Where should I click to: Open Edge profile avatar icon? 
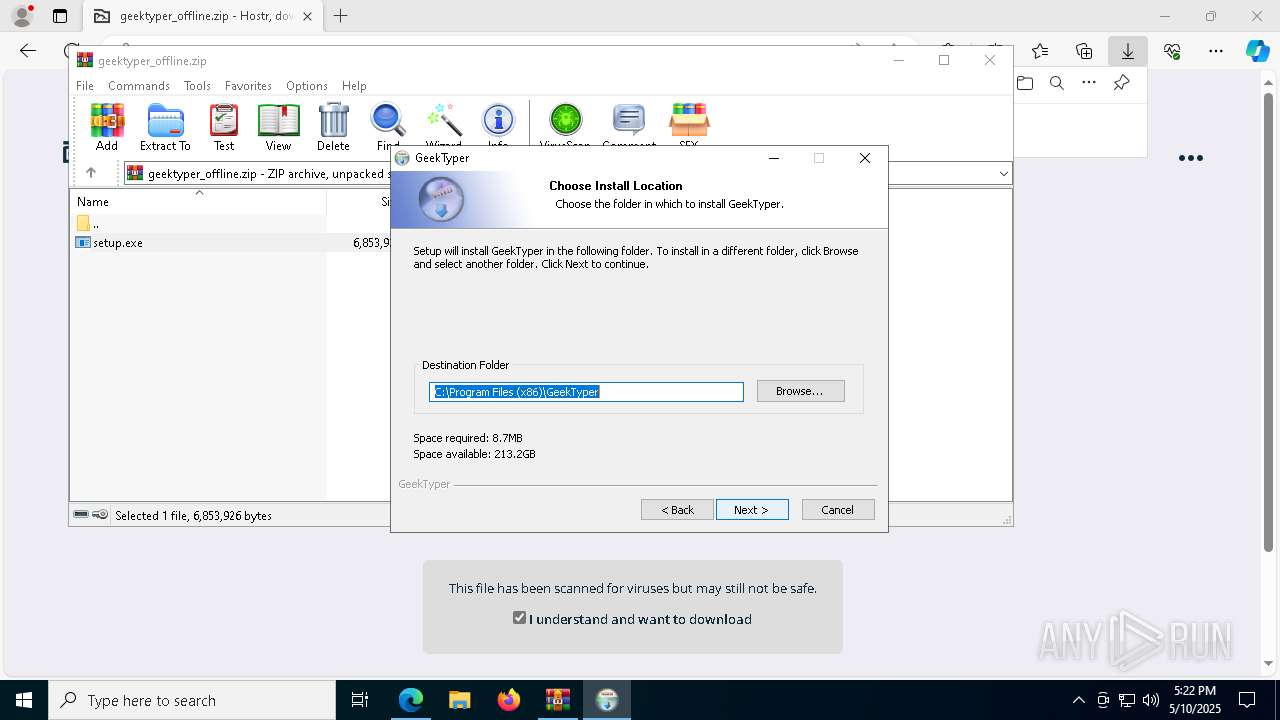pyautogui.click(x=22, y=16)
